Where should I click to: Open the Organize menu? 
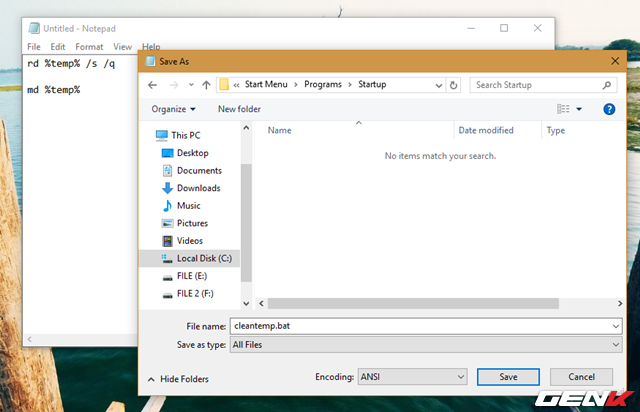173,109
